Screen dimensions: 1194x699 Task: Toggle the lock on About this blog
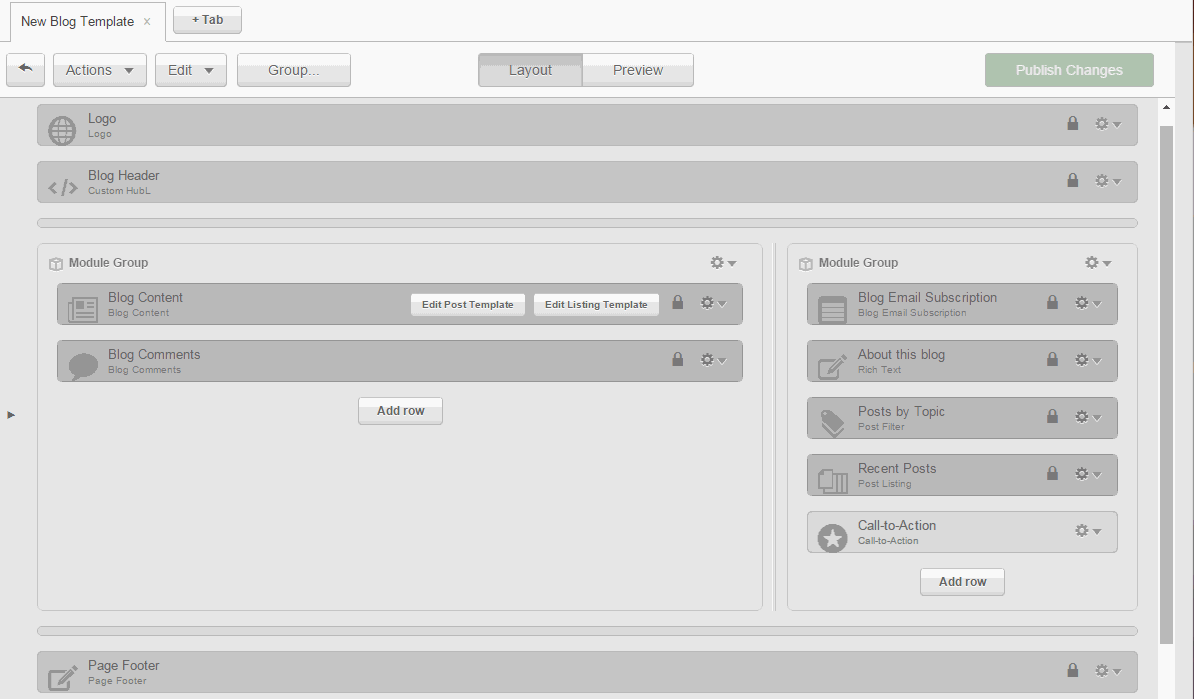coord(1051,360)
